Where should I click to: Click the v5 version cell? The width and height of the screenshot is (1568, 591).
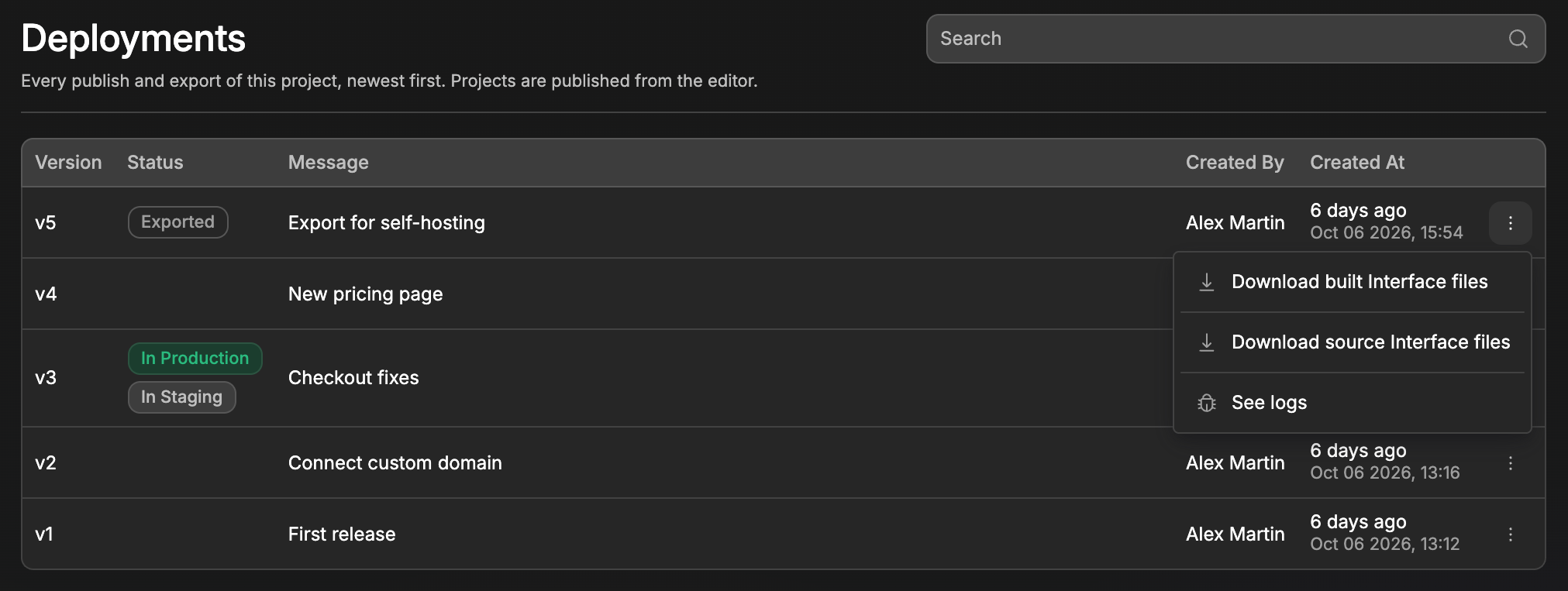46,223
